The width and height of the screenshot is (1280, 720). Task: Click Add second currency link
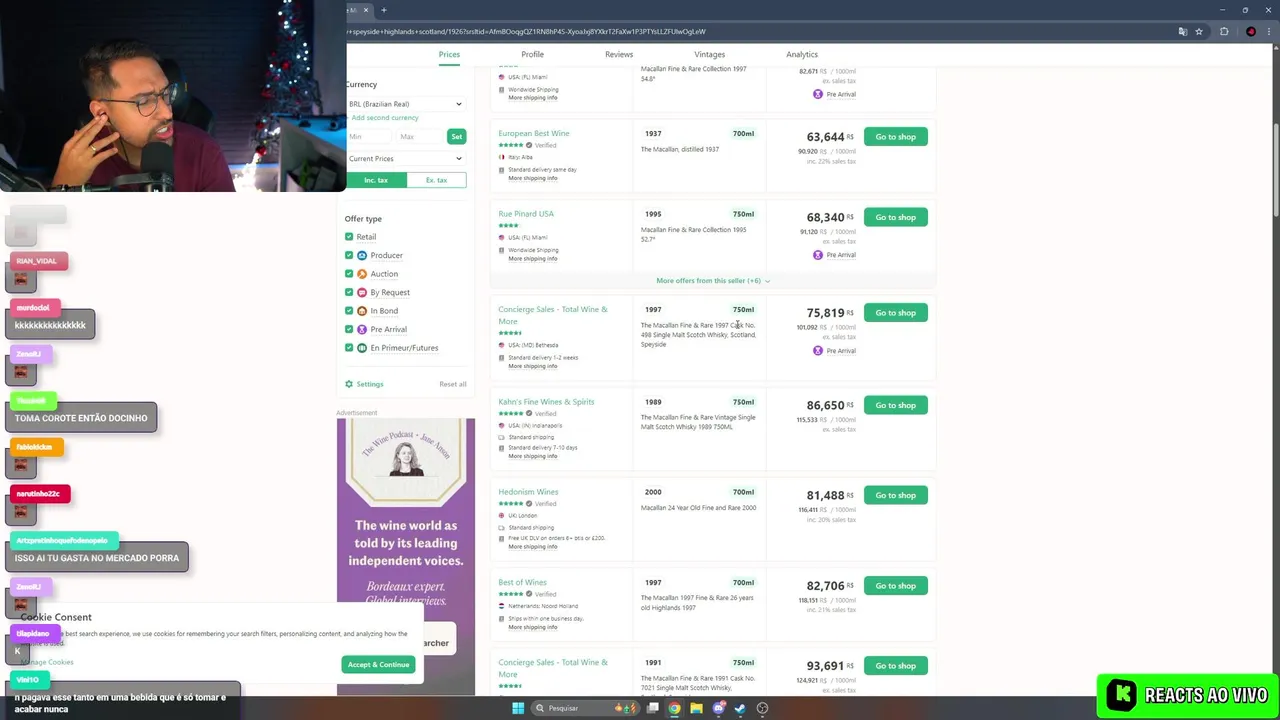[x=385, y=118]
